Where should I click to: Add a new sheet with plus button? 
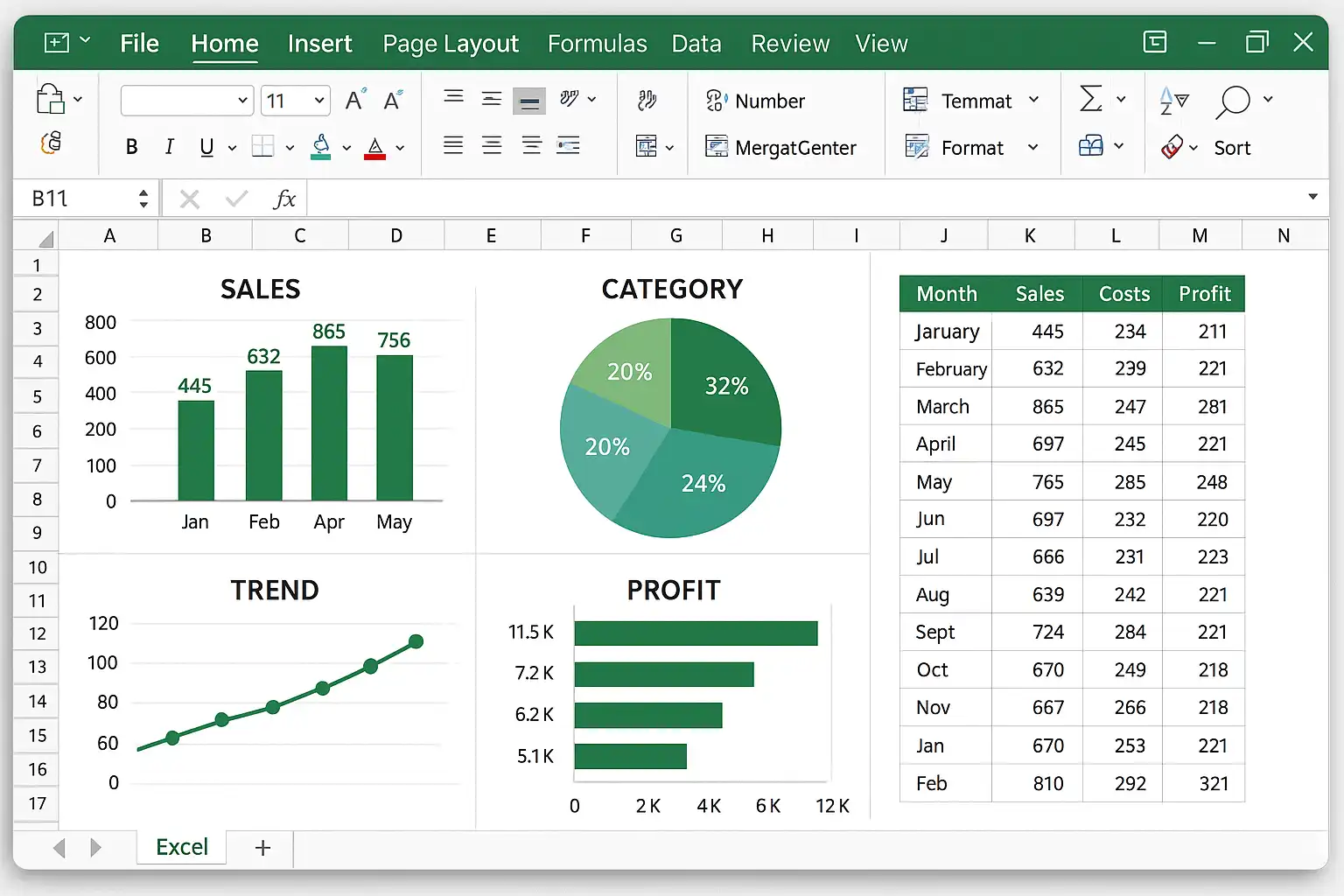[x=262, y=847]
